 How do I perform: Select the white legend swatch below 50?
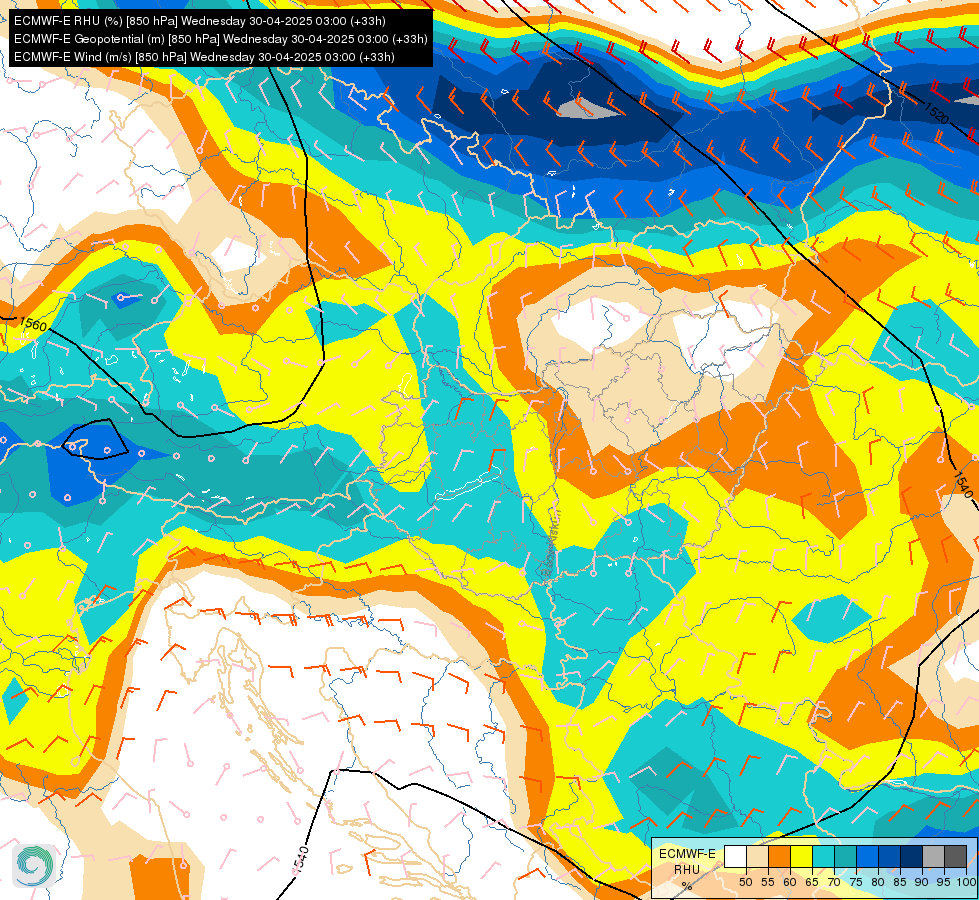pyautogui.click(x=735, y=856)
